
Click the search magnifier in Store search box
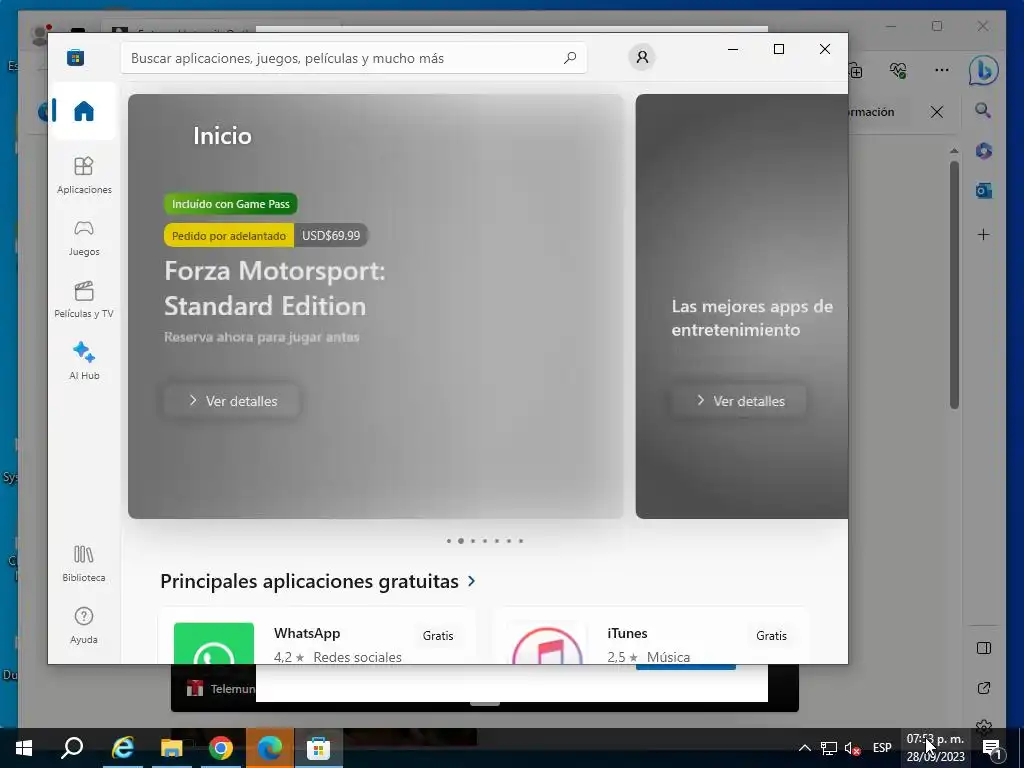[569, 57]
